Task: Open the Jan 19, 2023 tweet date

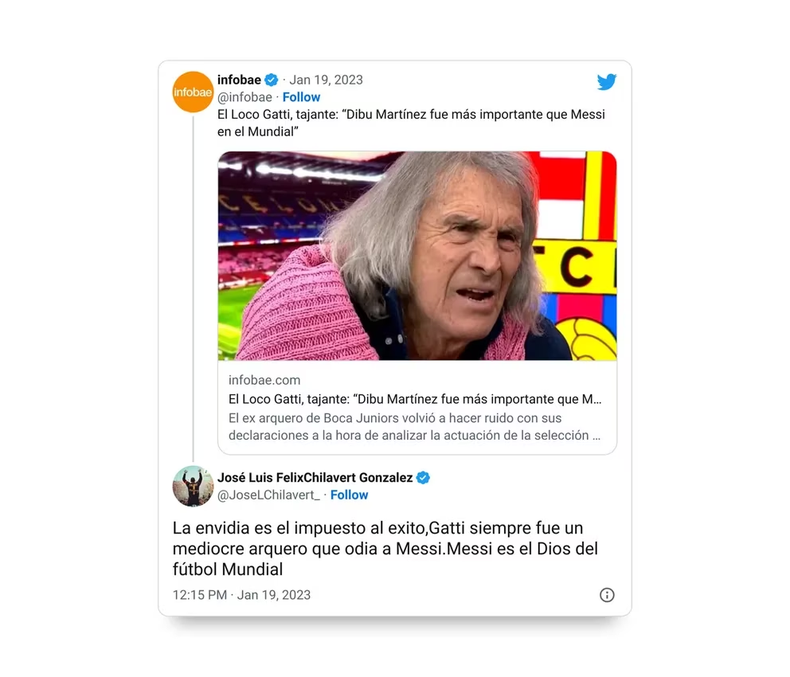Action: (x=326, y=80)
